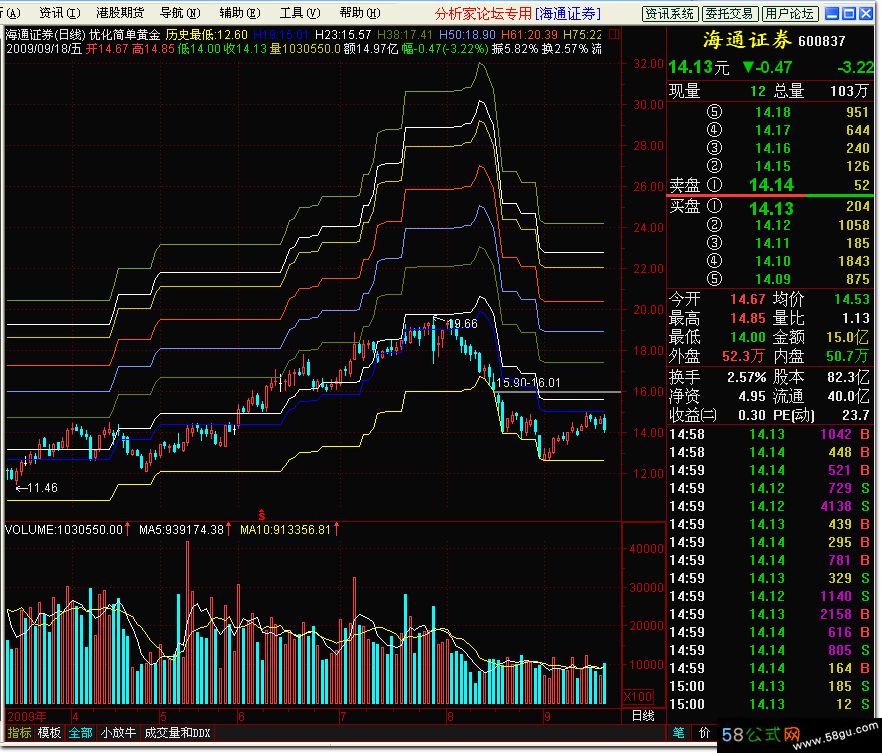Click the 15.90-16.01 price range label
Image resolution: width=882 pixels, height=753 pixels.
coord(528,383)
